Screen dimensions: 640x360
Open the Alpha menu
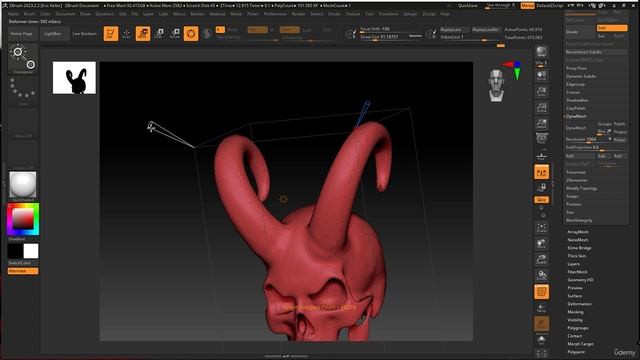[x=13, y=14]
